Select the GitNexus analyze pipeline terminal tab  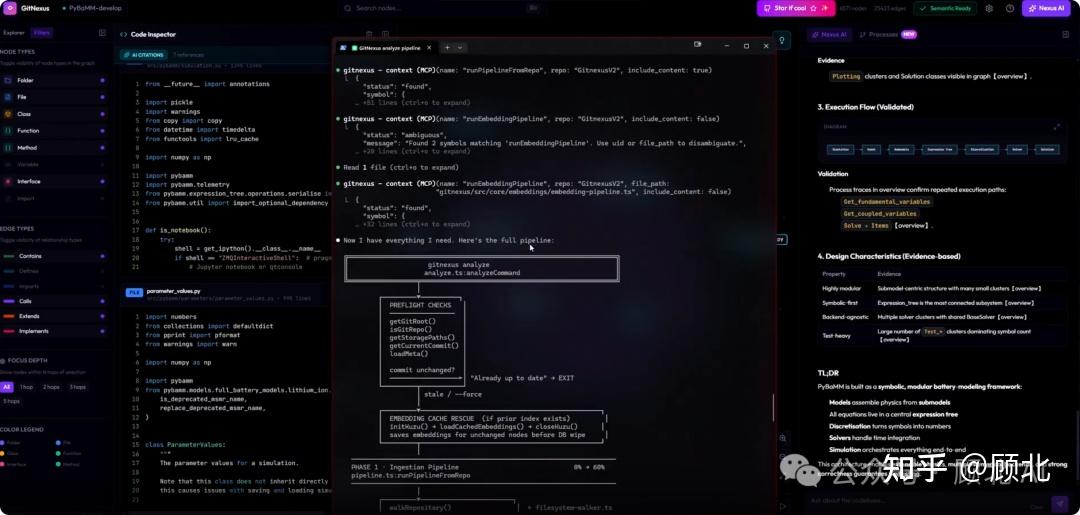pos(387,48)
